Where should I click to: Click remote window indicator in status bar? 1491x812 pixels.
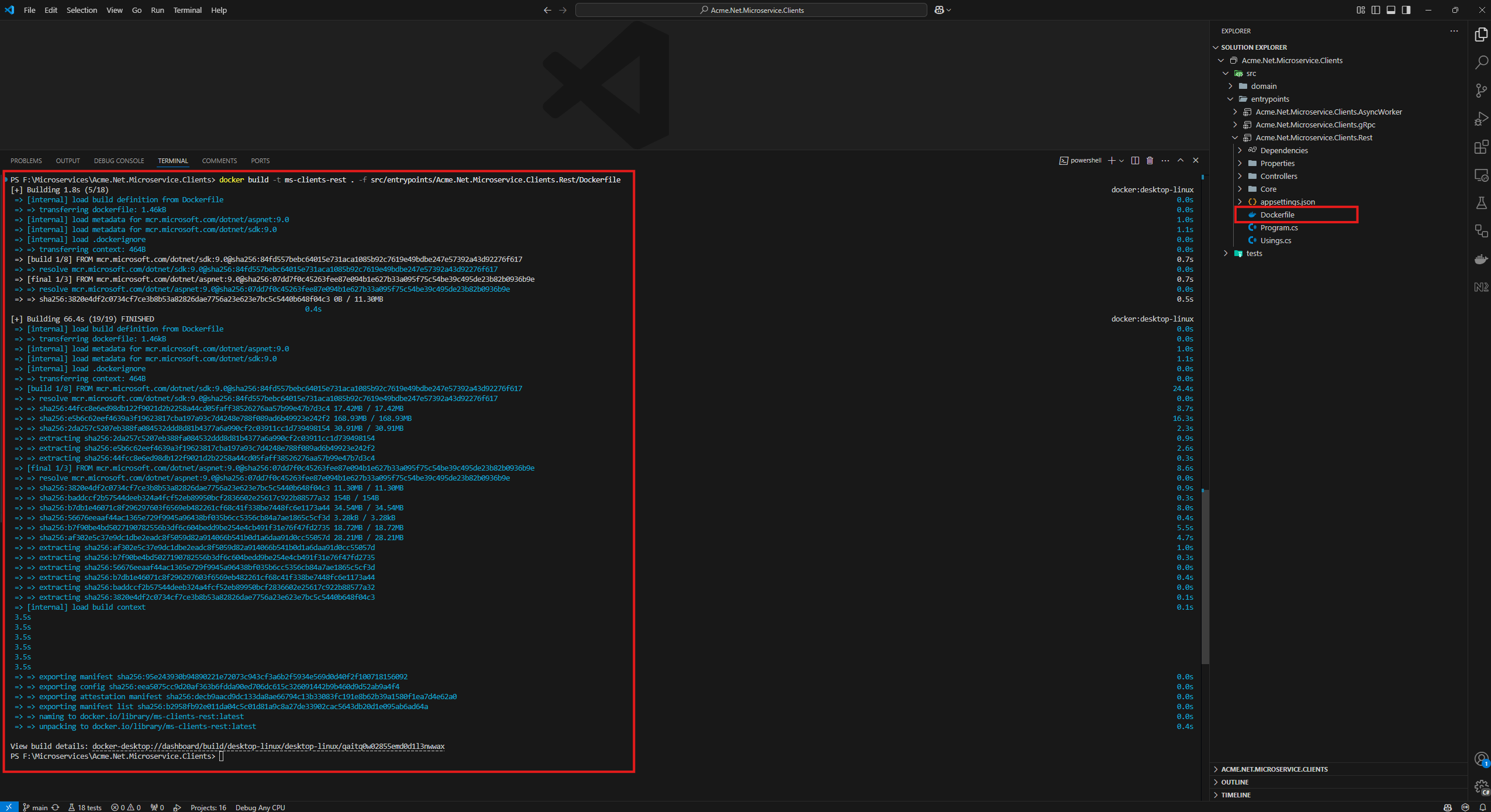[9, 807]
